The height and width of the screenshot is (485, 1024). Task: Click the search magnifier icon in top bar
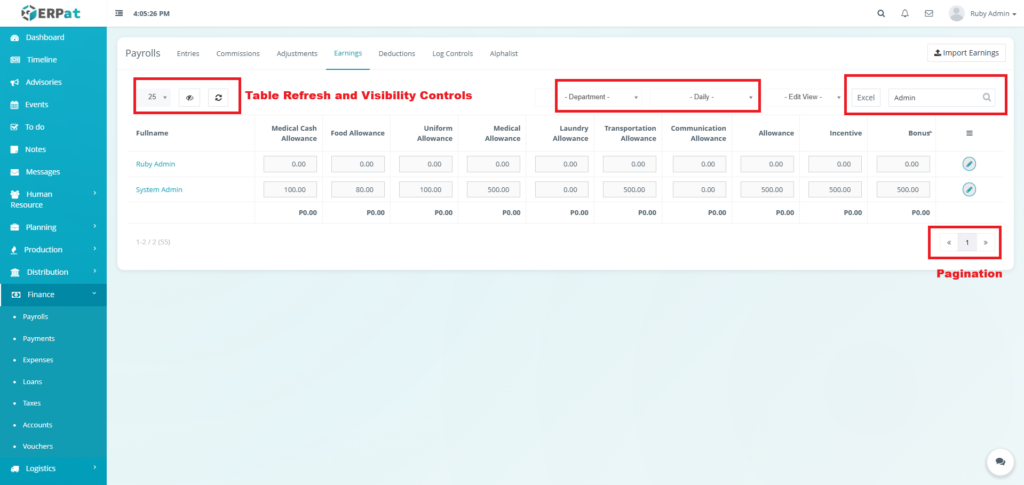point(880,14)
